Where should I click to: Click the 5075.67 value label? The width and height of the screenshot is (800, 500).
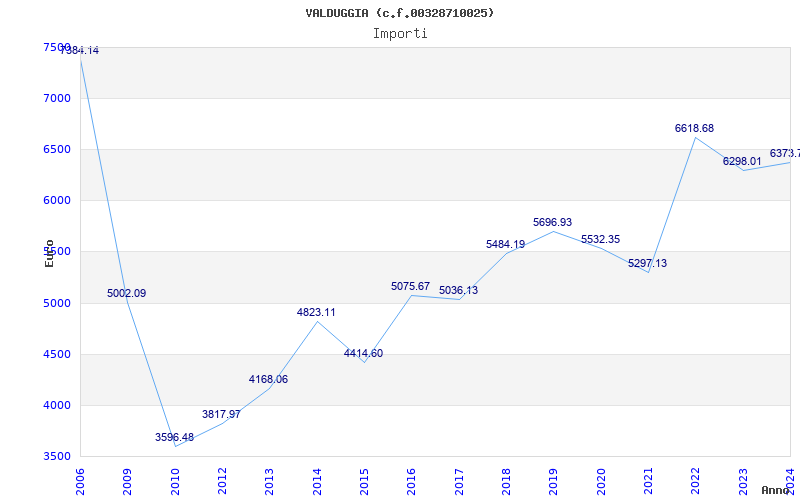410,286
